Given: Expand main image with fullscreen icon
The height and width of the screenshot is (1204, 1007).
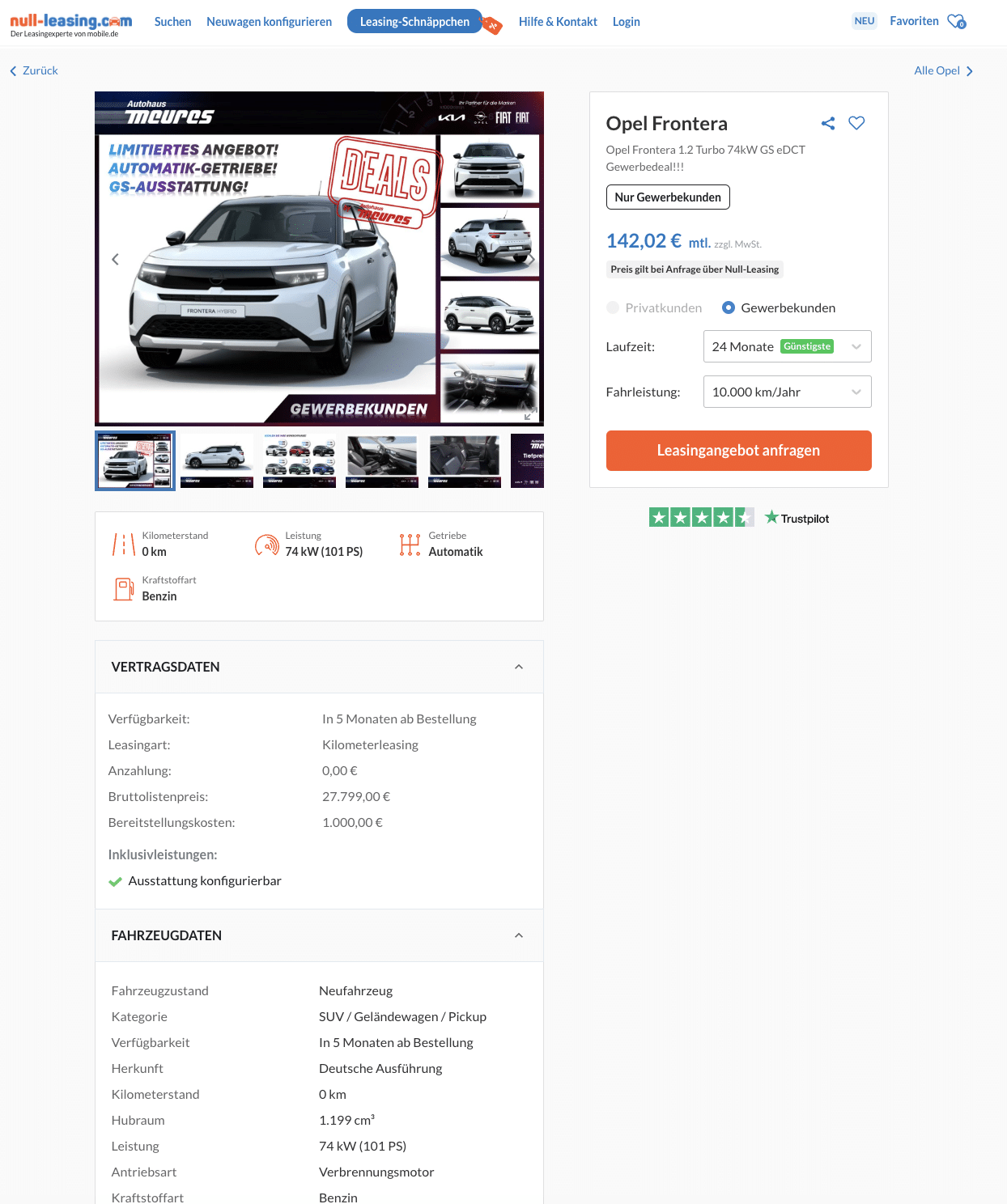Looking at the screenshot, I should (x=528, y=415).
